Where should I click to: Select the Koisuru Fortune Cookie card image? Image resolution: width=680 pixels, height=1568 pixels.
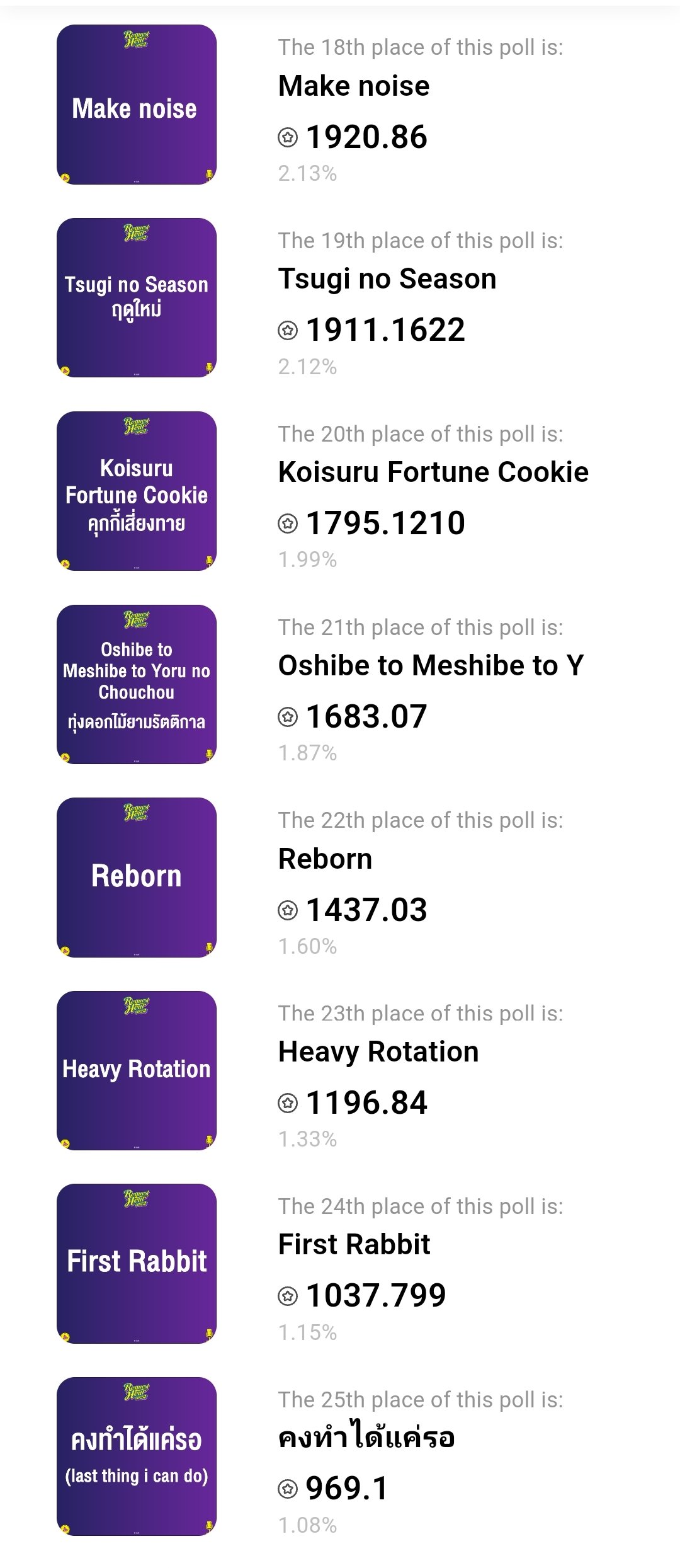[x=137, y=491]
